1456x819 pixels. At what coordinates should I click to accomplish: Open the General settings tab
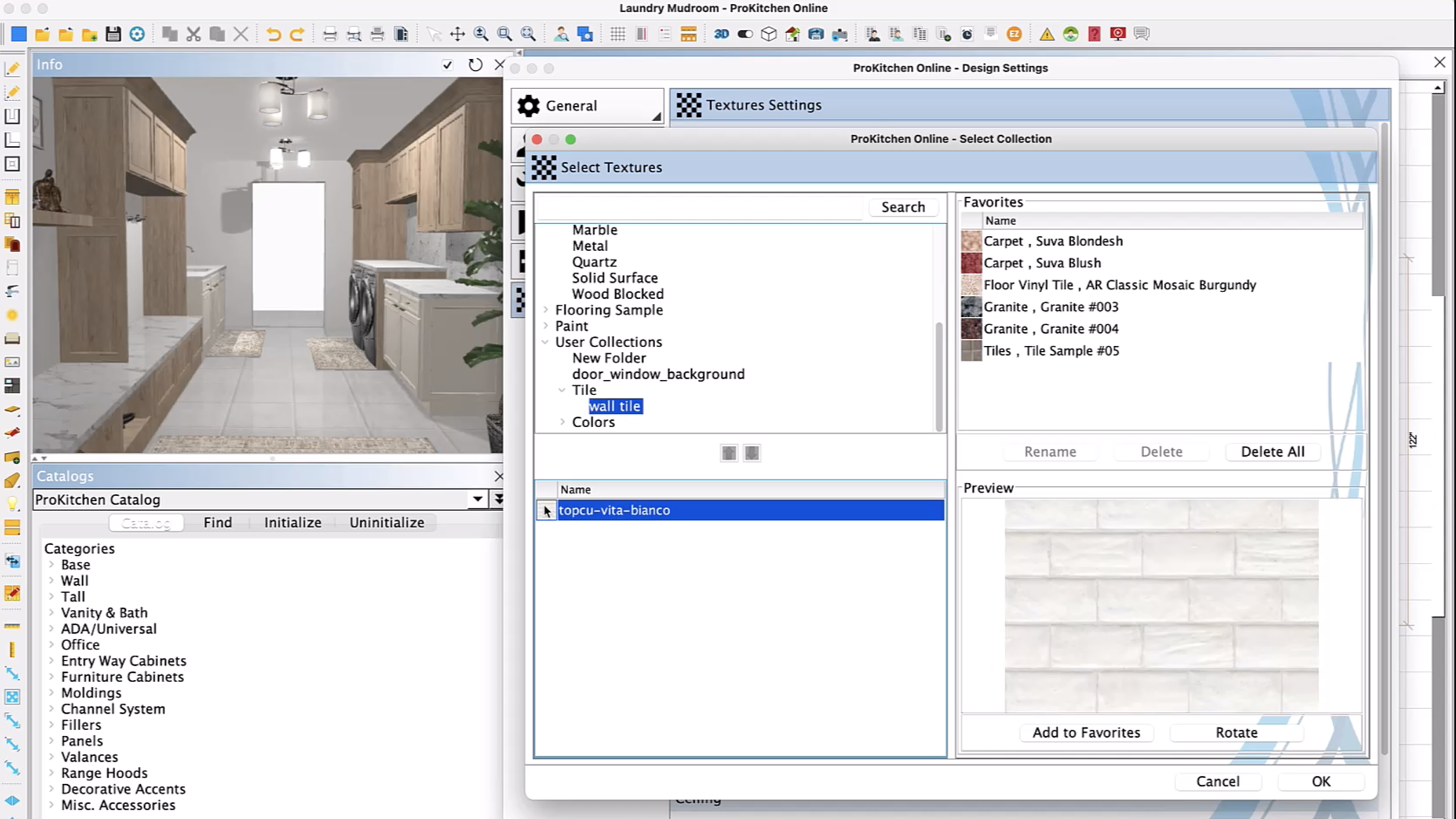[588, 105]
